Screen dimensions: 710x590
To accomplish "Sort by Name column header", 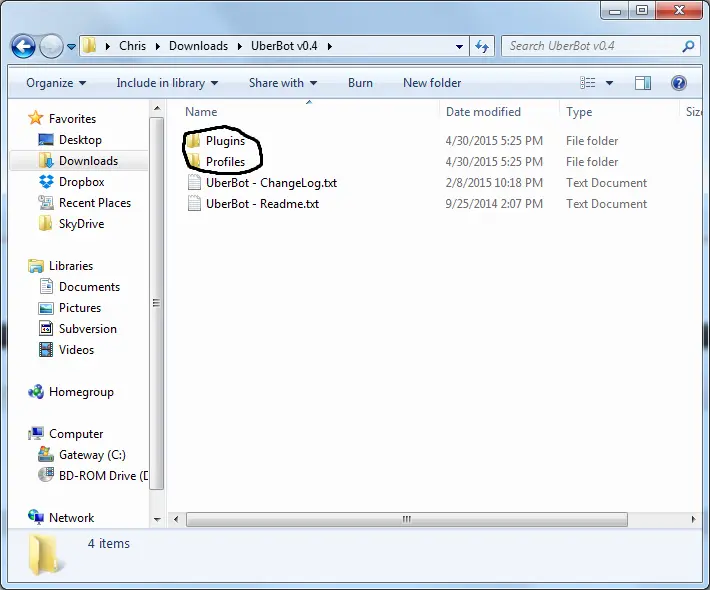I will [x=201, y=112].
